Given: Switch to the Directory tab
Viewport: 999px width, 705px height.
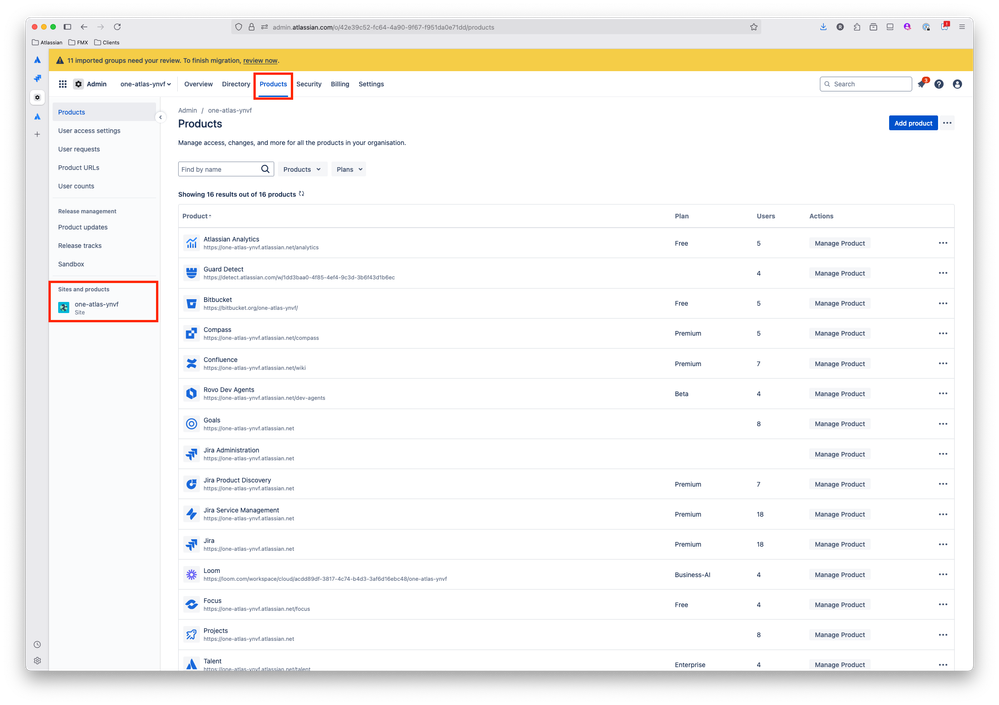Looking at the screenshot, I should [236, 84].
